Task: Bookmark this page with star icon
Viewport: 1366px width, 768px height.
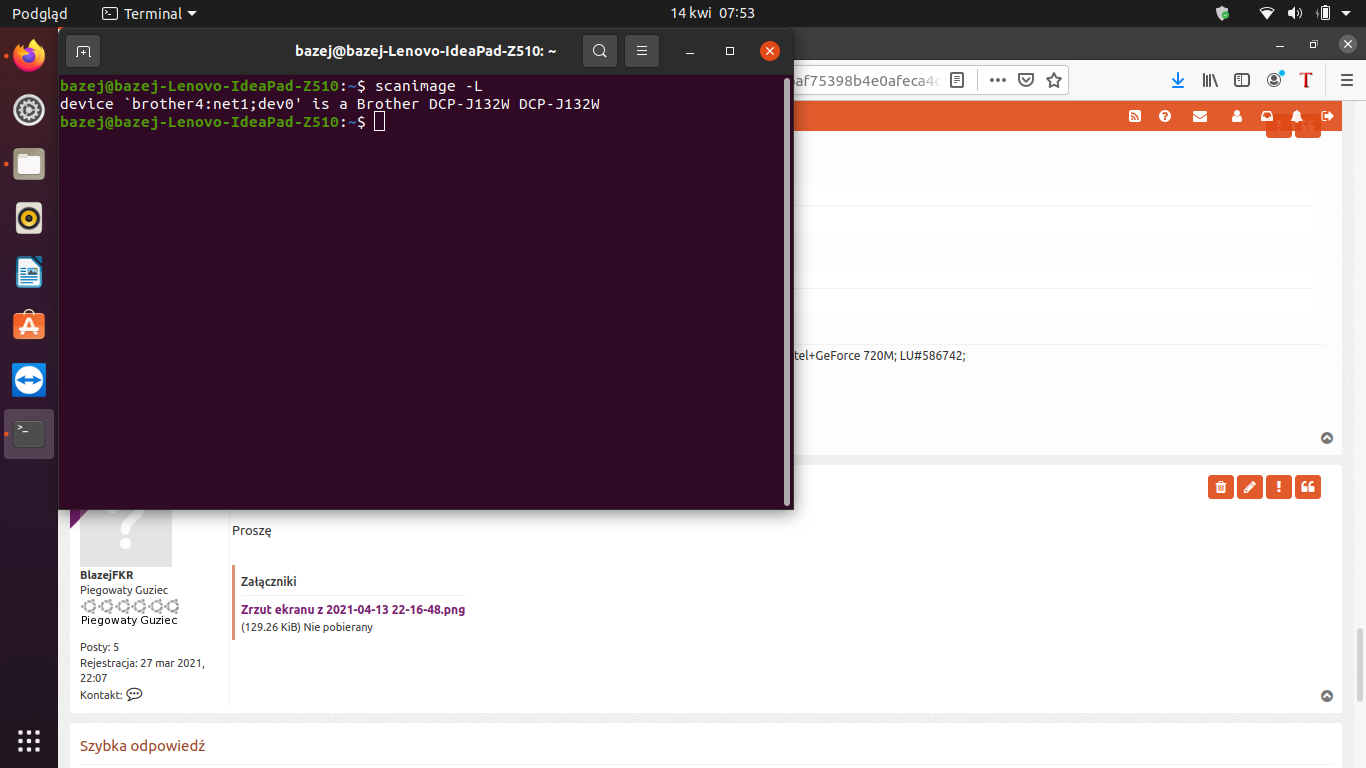Action: (1053, 80)
